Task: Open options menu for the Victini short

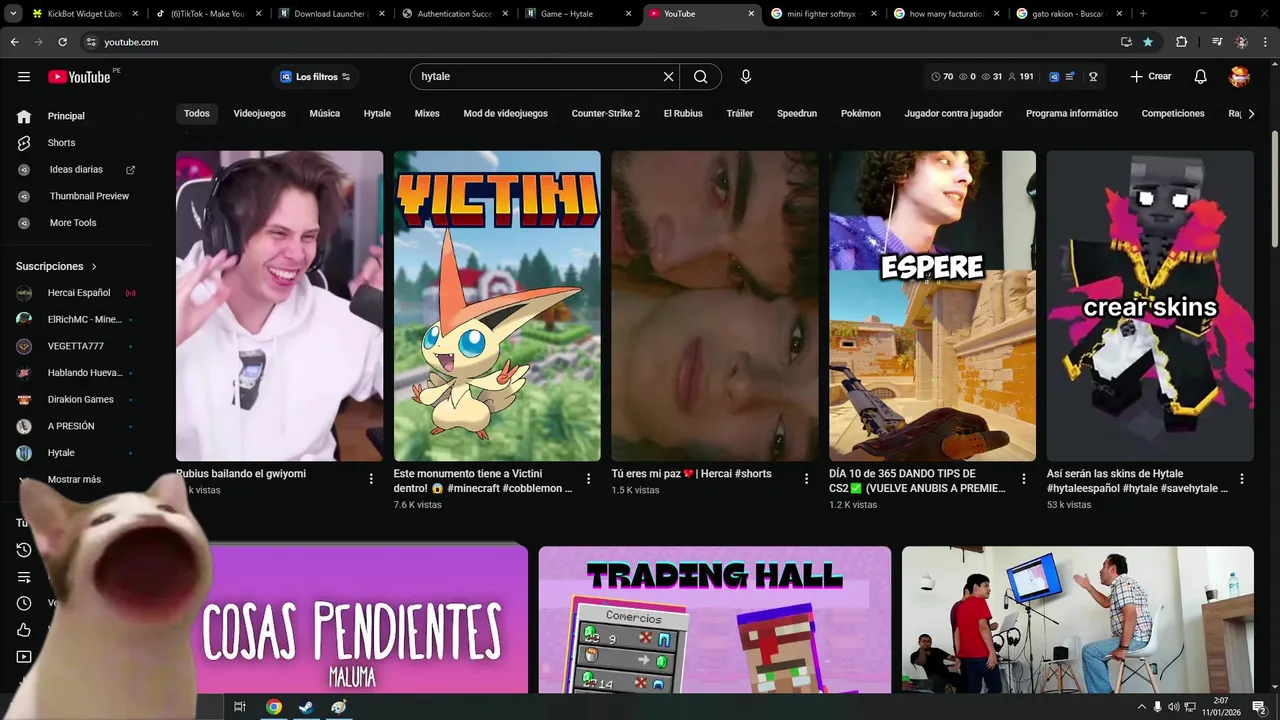Action: [589, 479]
